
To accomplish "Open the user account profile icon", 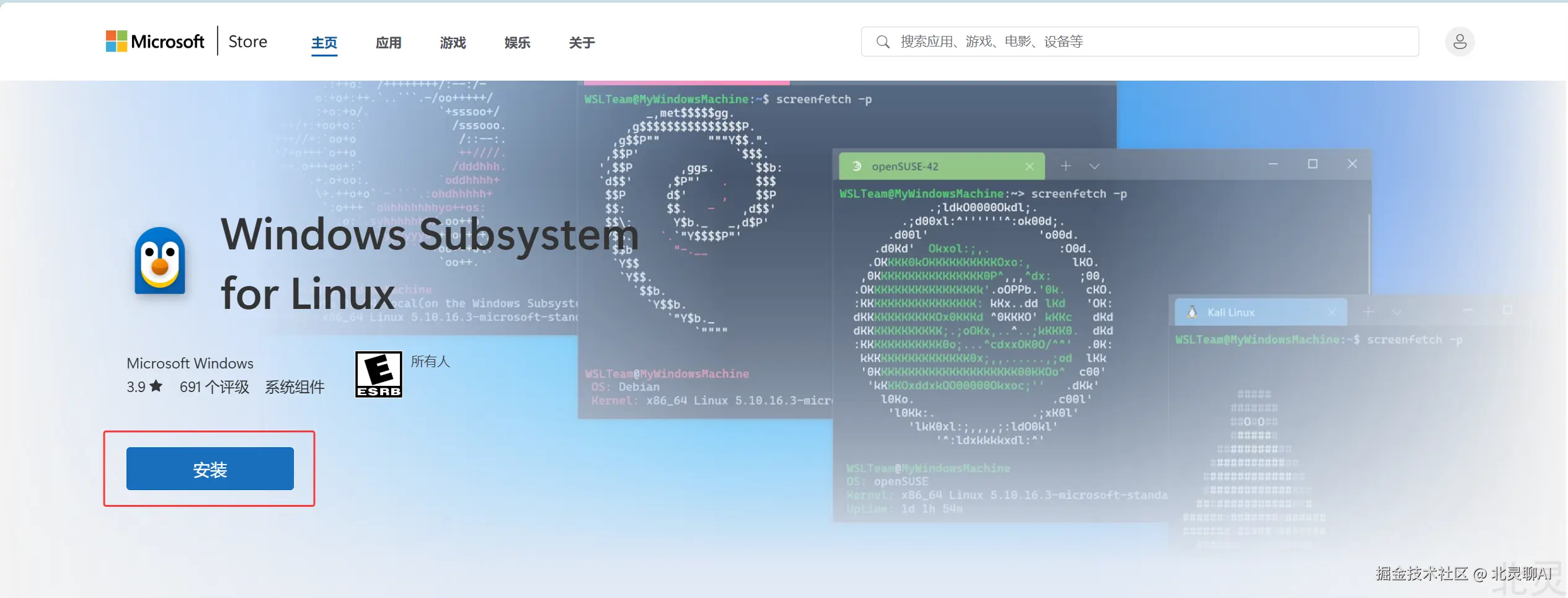I will (x=1459, y=42).
